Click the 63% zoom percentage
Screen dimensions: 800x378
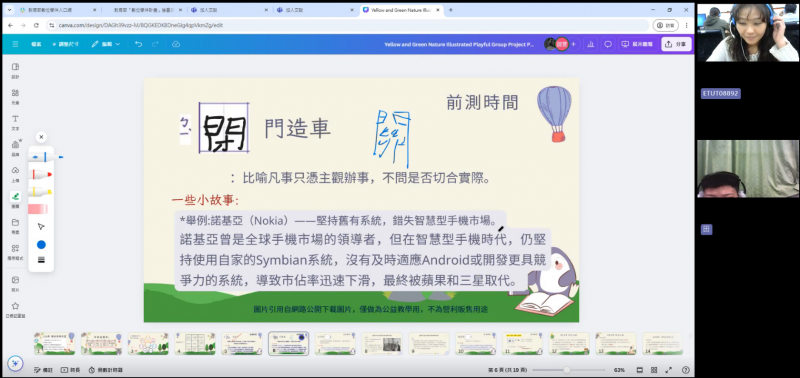coord(619,370)
